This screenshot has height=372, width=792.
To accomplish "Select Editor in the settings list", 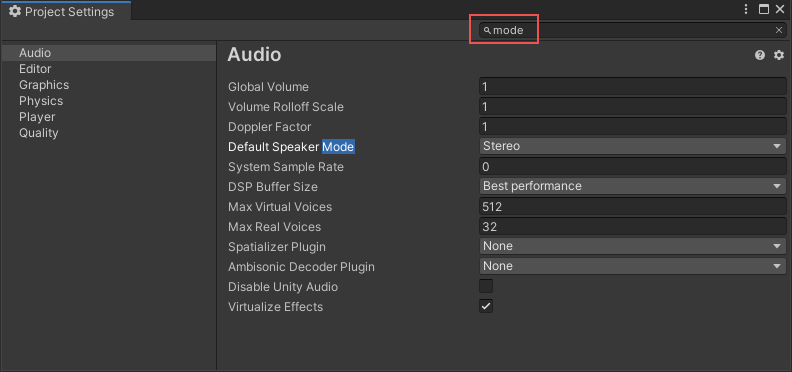I will [x=109, y=69].
